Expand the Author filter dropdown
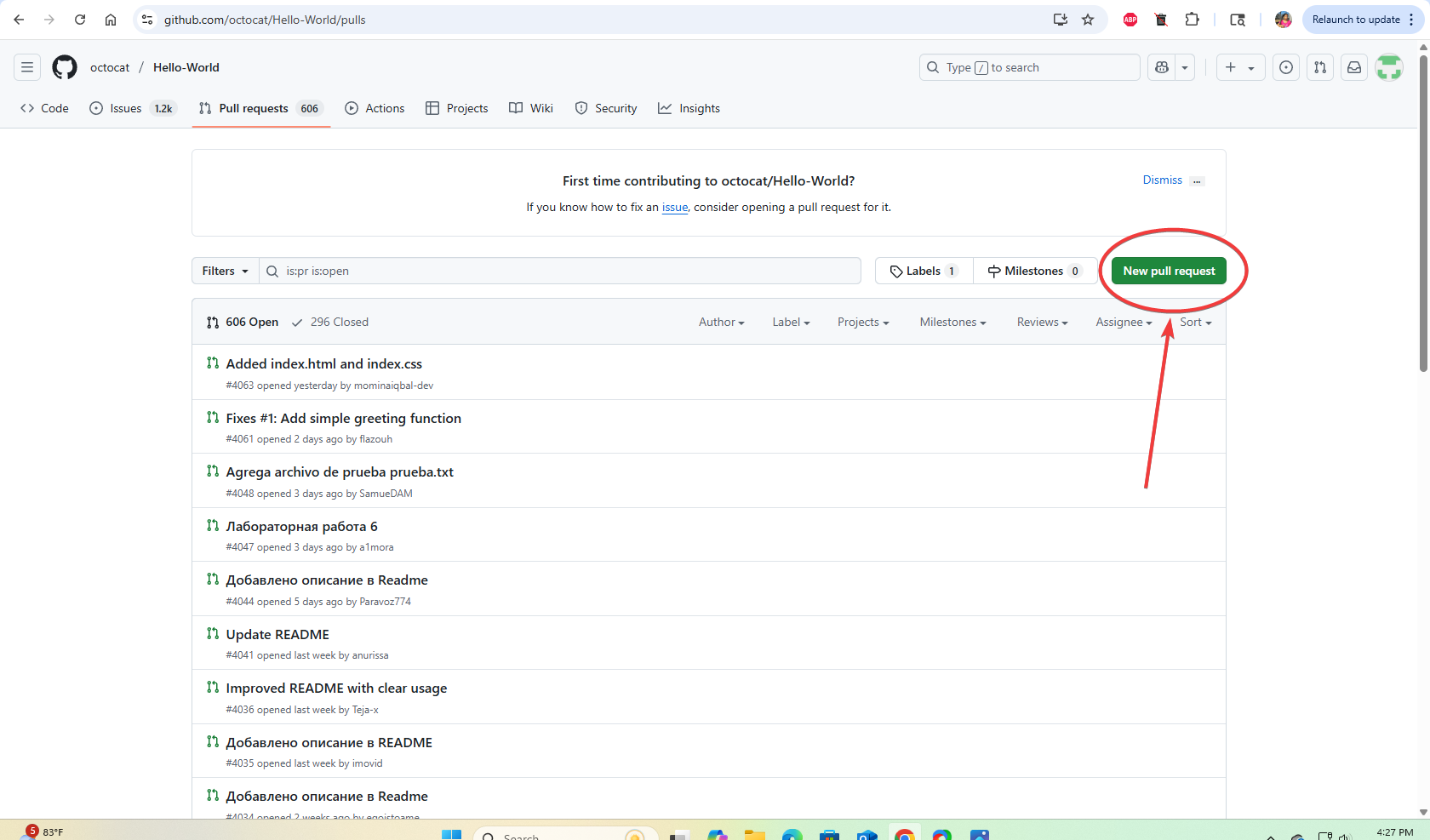 click(x=722, y=322)
